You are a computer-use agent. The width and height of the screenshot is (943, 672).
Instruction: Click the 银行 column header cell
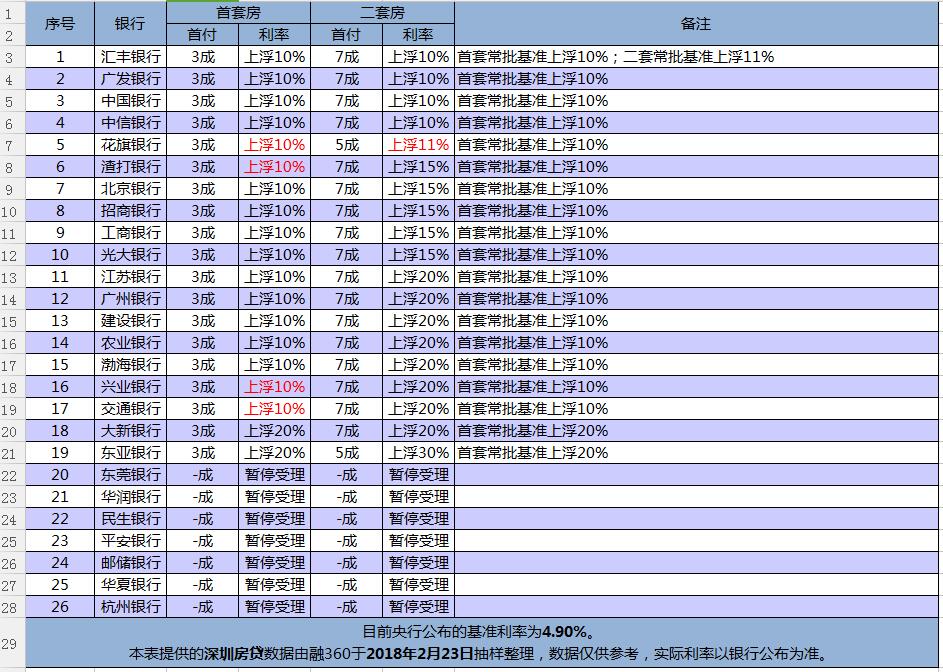130,23
